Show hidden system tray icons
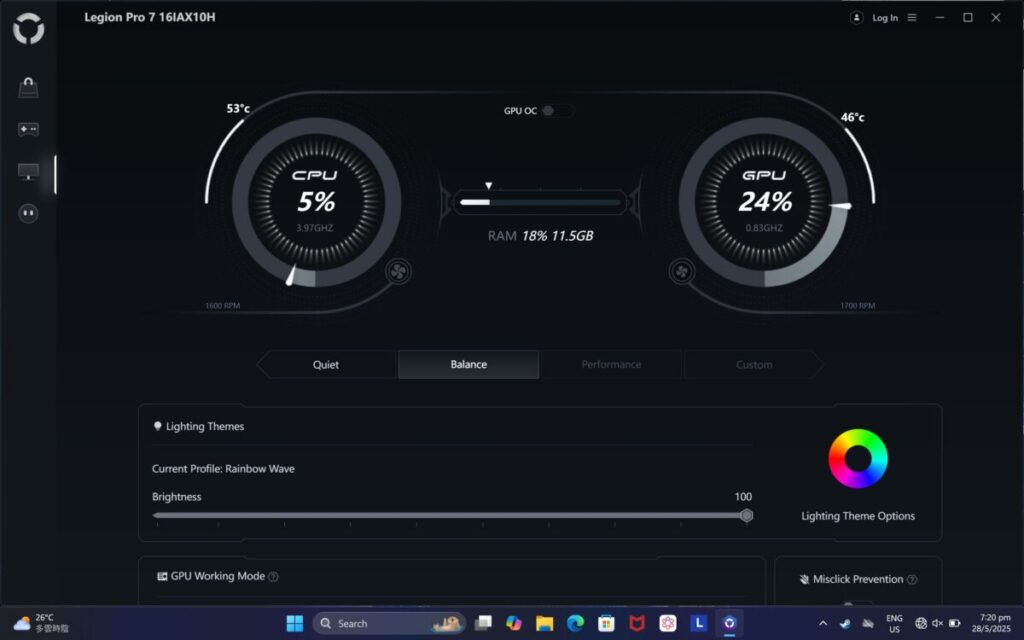Viewport: 1024px width, 640px height. pyautogui.click(x=823, y=624)
